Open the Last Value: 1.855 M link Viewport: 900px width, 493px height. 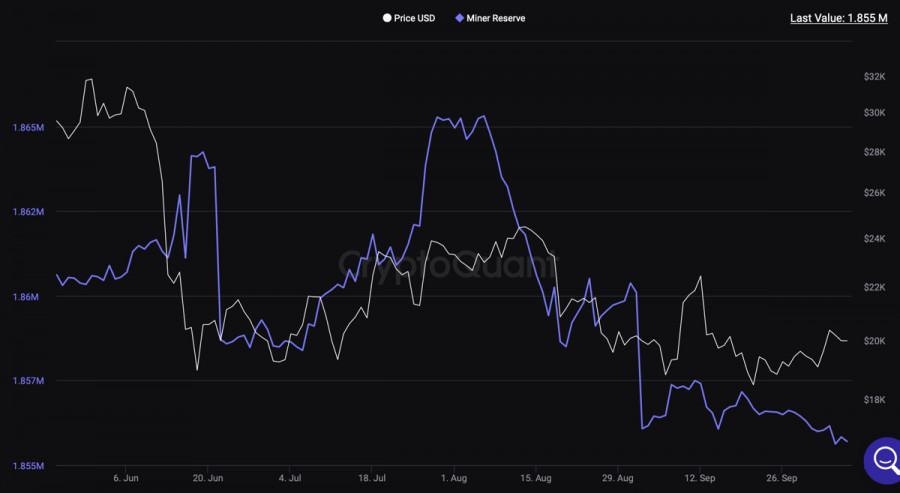tap(838, 18)
